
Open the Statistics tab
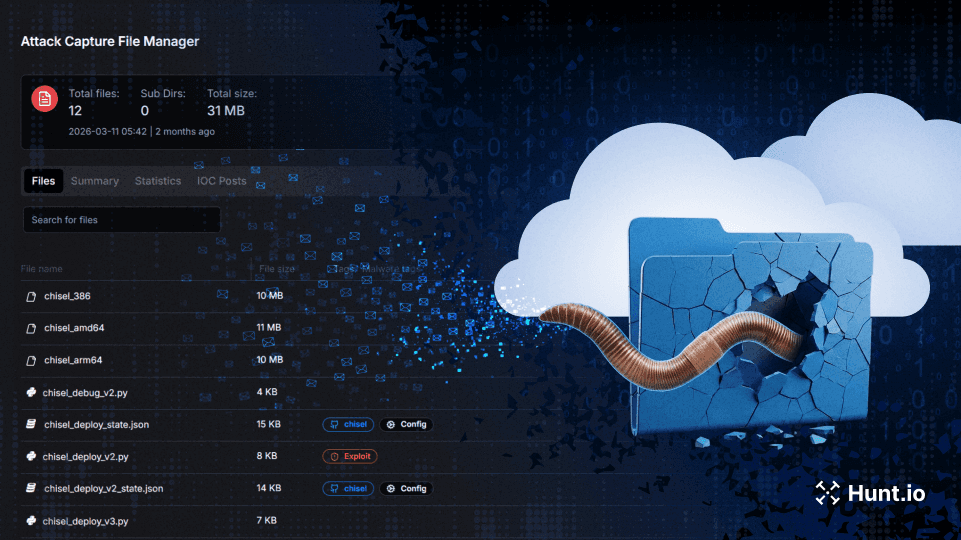[158, 181]
